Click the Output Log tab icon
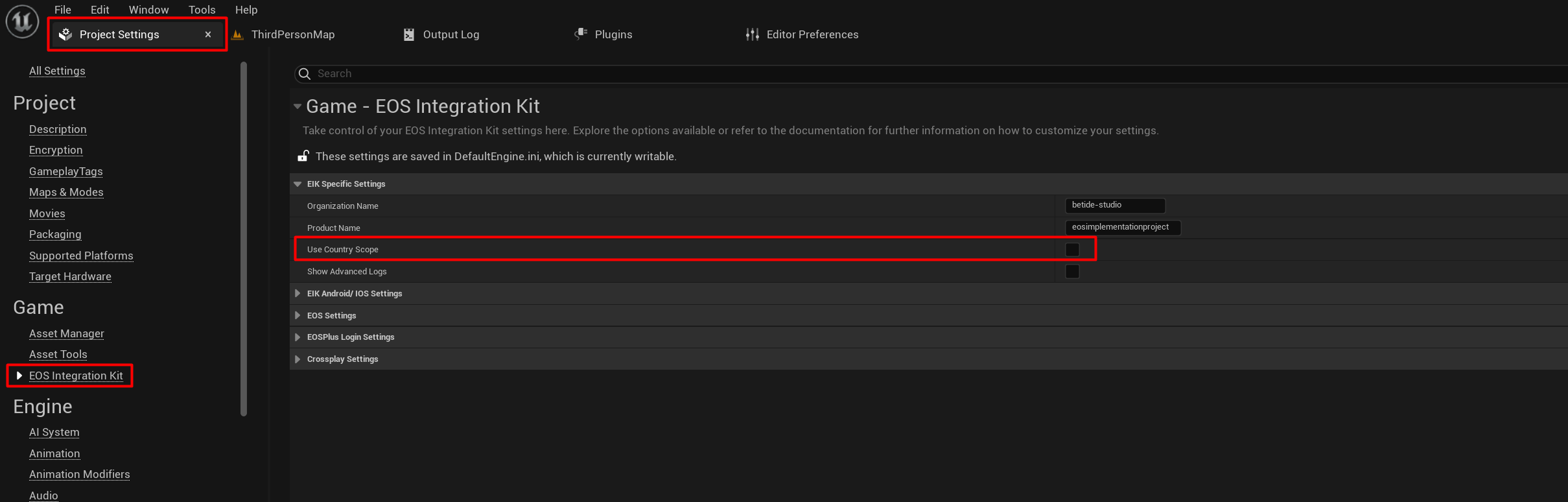 click(409, 34)
